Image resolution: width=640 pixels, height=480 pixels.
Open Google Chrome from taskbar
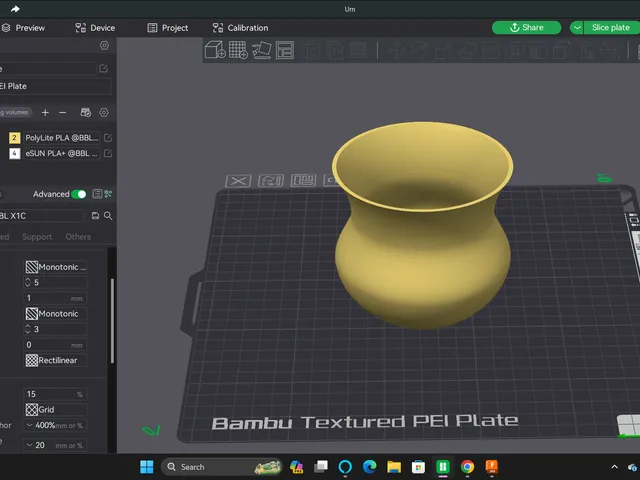(x=467, y=467)
